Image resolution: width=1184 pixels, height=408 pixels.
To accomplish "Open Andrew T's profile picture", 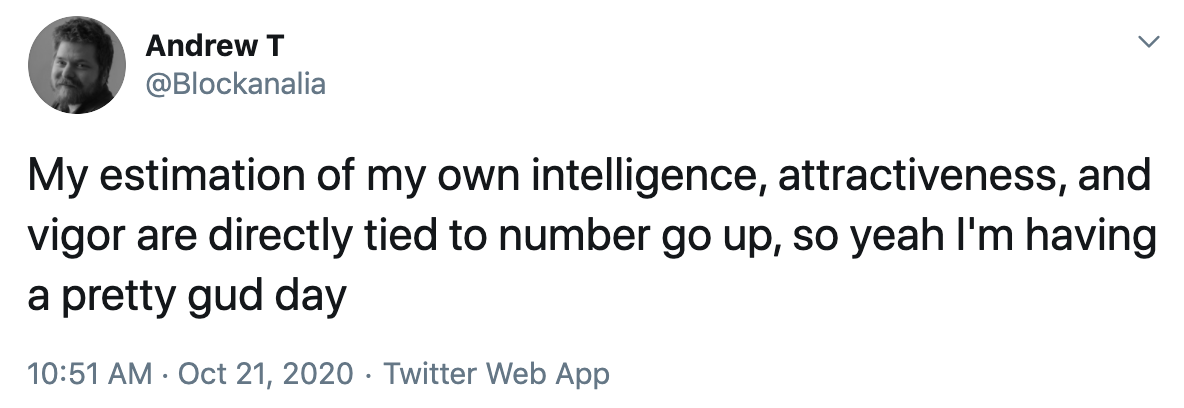I will [76, 65].
